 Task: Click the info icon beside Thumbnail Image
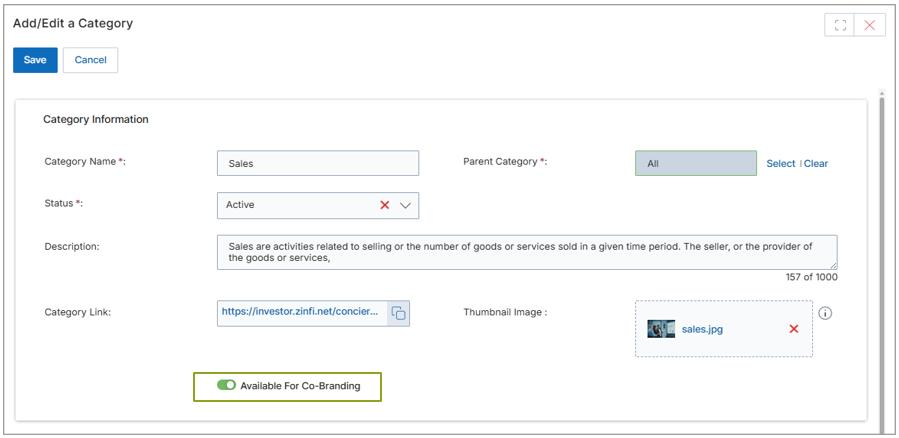(825, 313)
